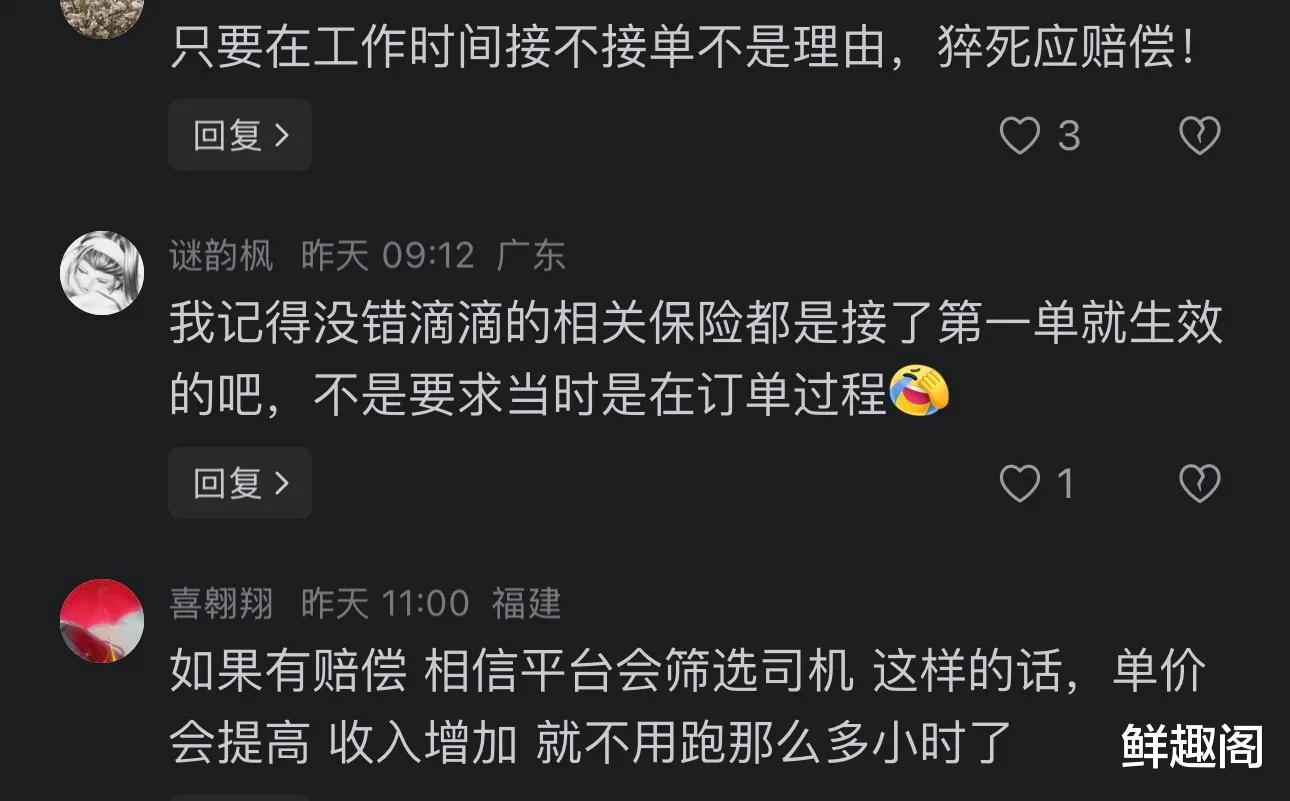Click the 鲜趣阁 watermark
The height and width of the screenshot is (801, 1290).
[1192, 746]
